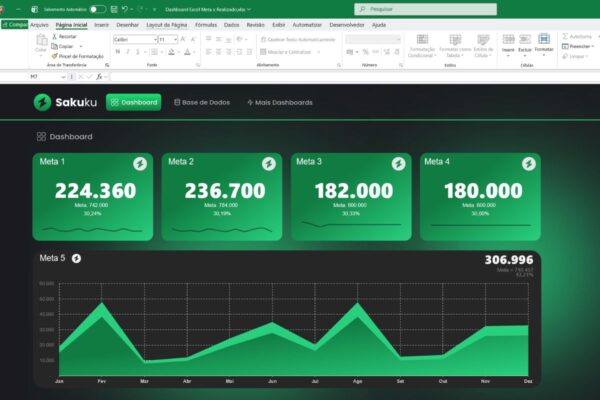
Task: Switch to the Desenhar ribbon tab
Action: 127,25
